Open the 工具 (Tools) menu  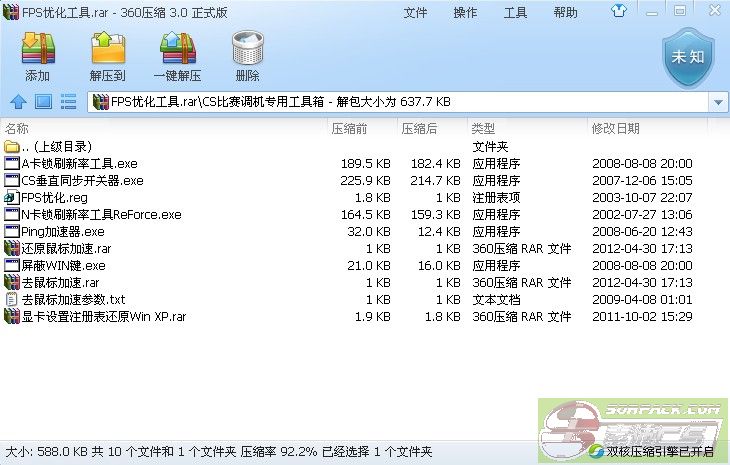click(x=515, y=13)
